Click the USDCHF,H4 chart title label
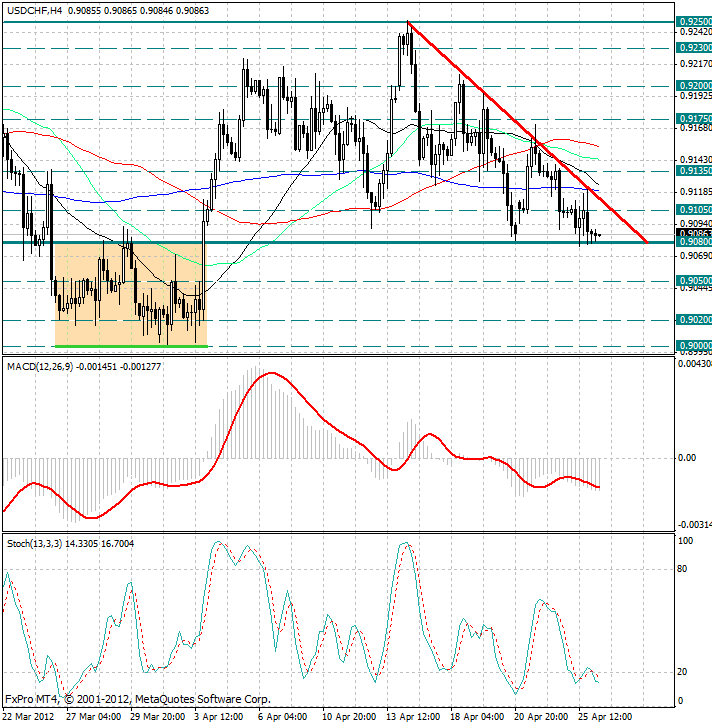The width and height of the screenshot is (712, 724). [35, 8]
